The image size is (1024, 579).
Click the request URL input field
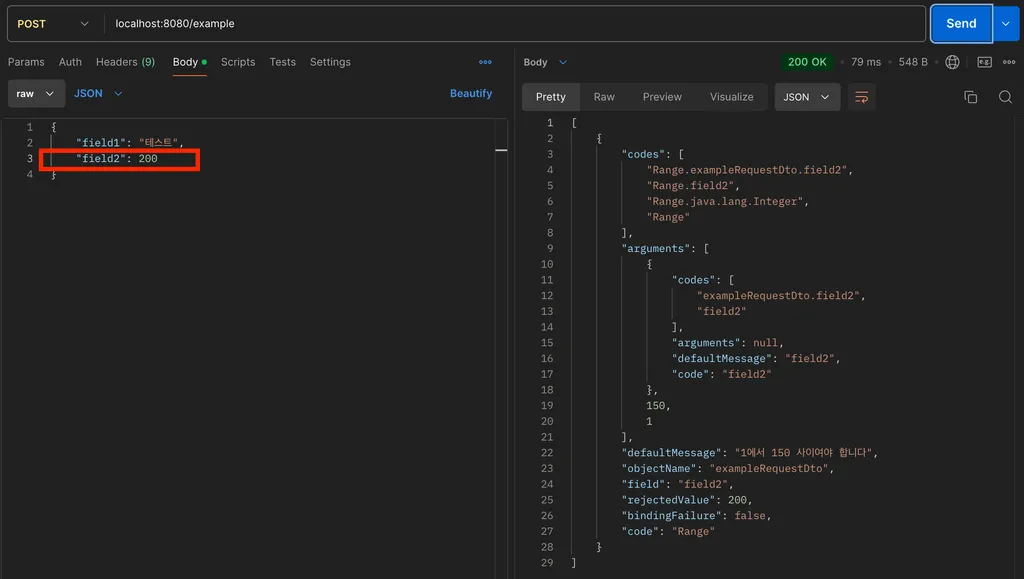pos(516,23)
